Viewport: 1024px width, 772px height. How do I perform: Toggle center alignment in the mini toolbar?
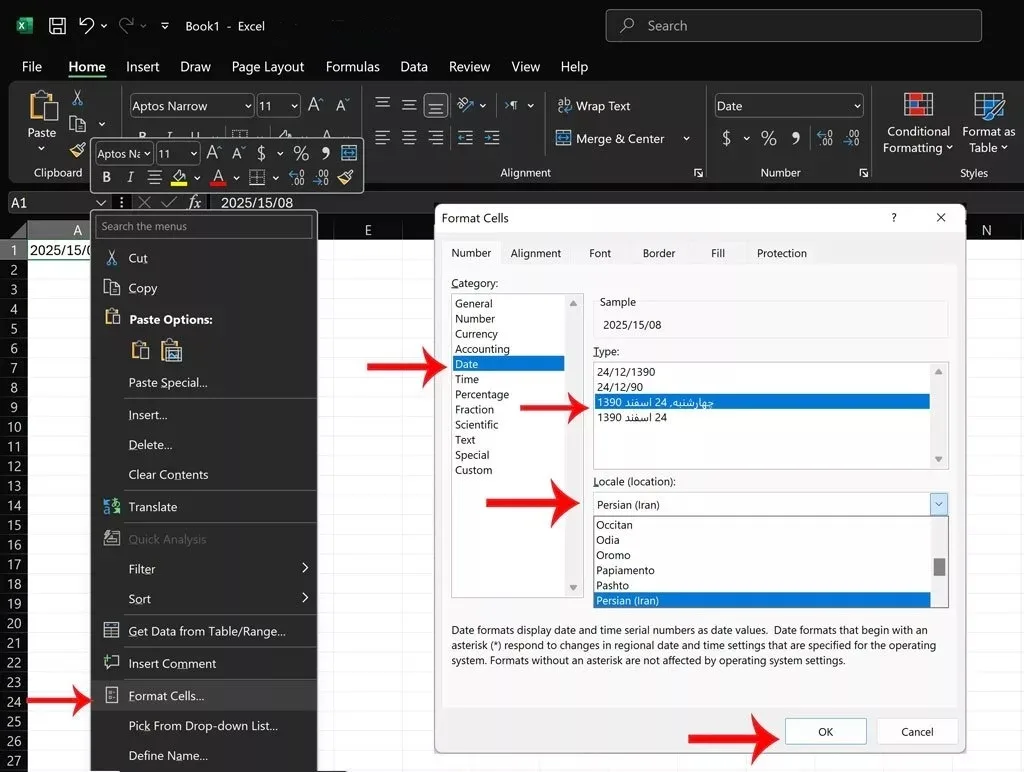[x=155, y=177]
